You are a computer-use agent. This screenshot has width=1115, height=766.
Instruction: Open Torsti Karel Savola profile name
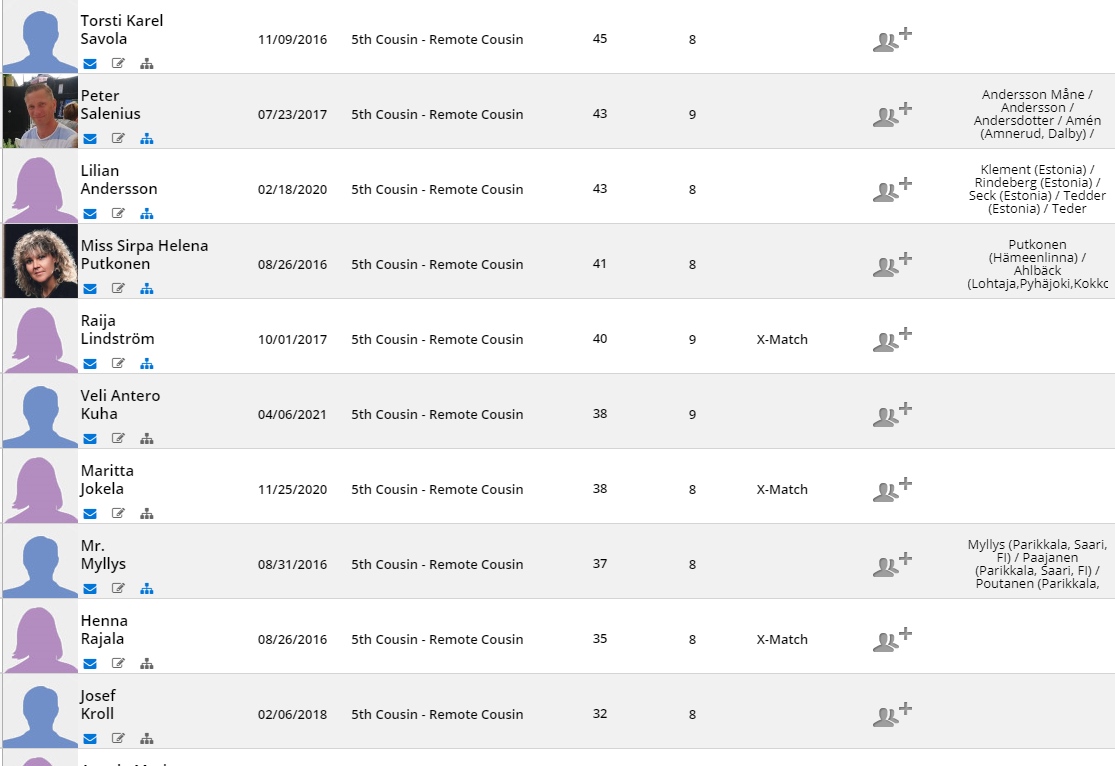coord(122,30)
